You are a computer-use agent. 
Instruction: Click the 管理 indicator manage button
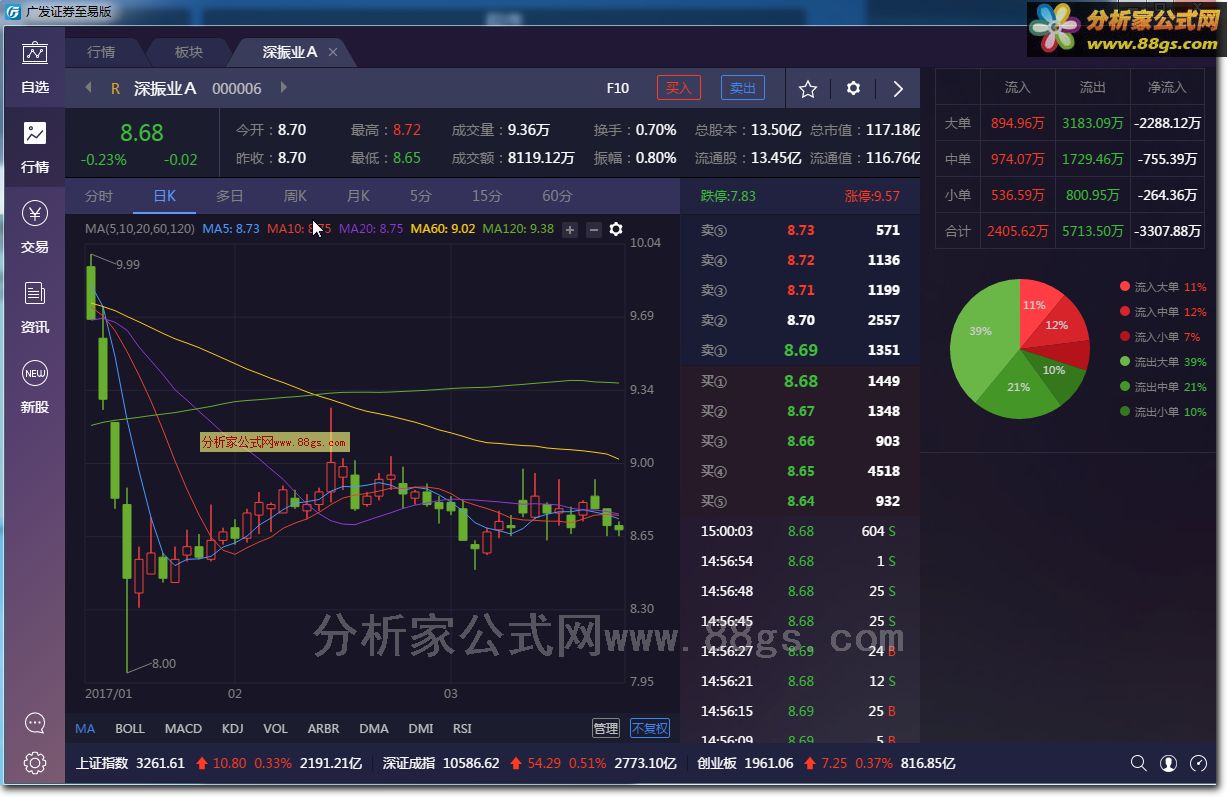606,729
